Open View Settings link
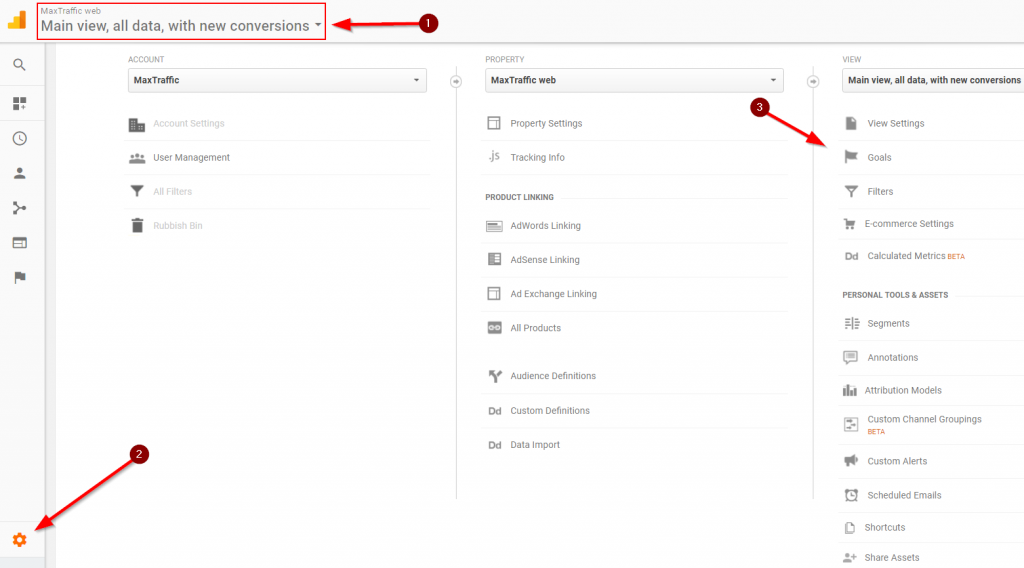 (895, 123)
